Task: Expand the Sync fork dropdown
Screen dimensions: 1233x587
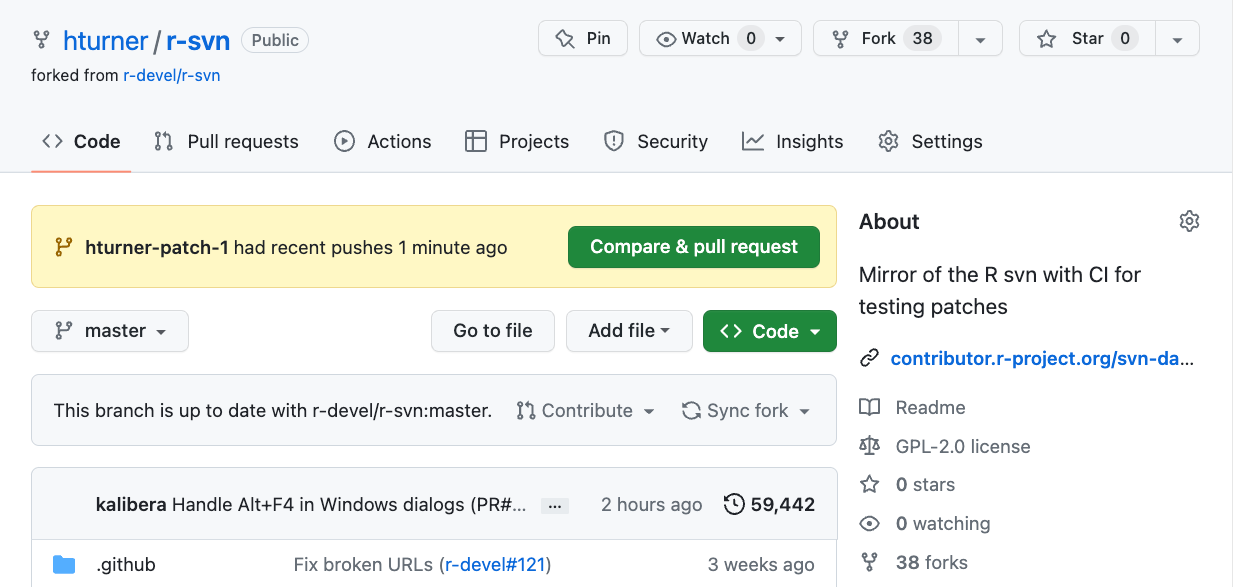Action: (x=746, y=411)
